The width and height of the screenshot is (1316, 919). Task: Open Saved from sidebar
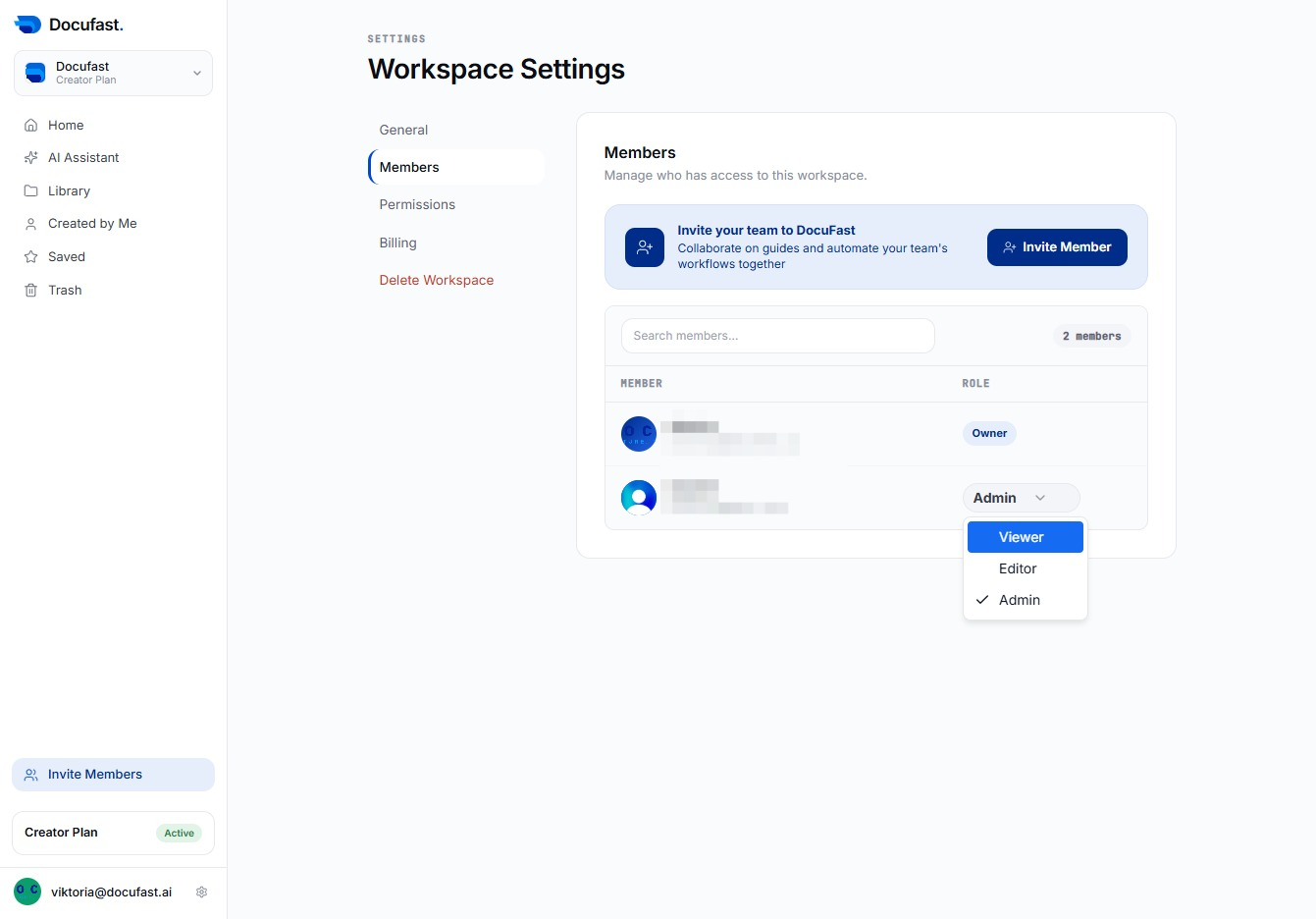[x=113, y=257]
